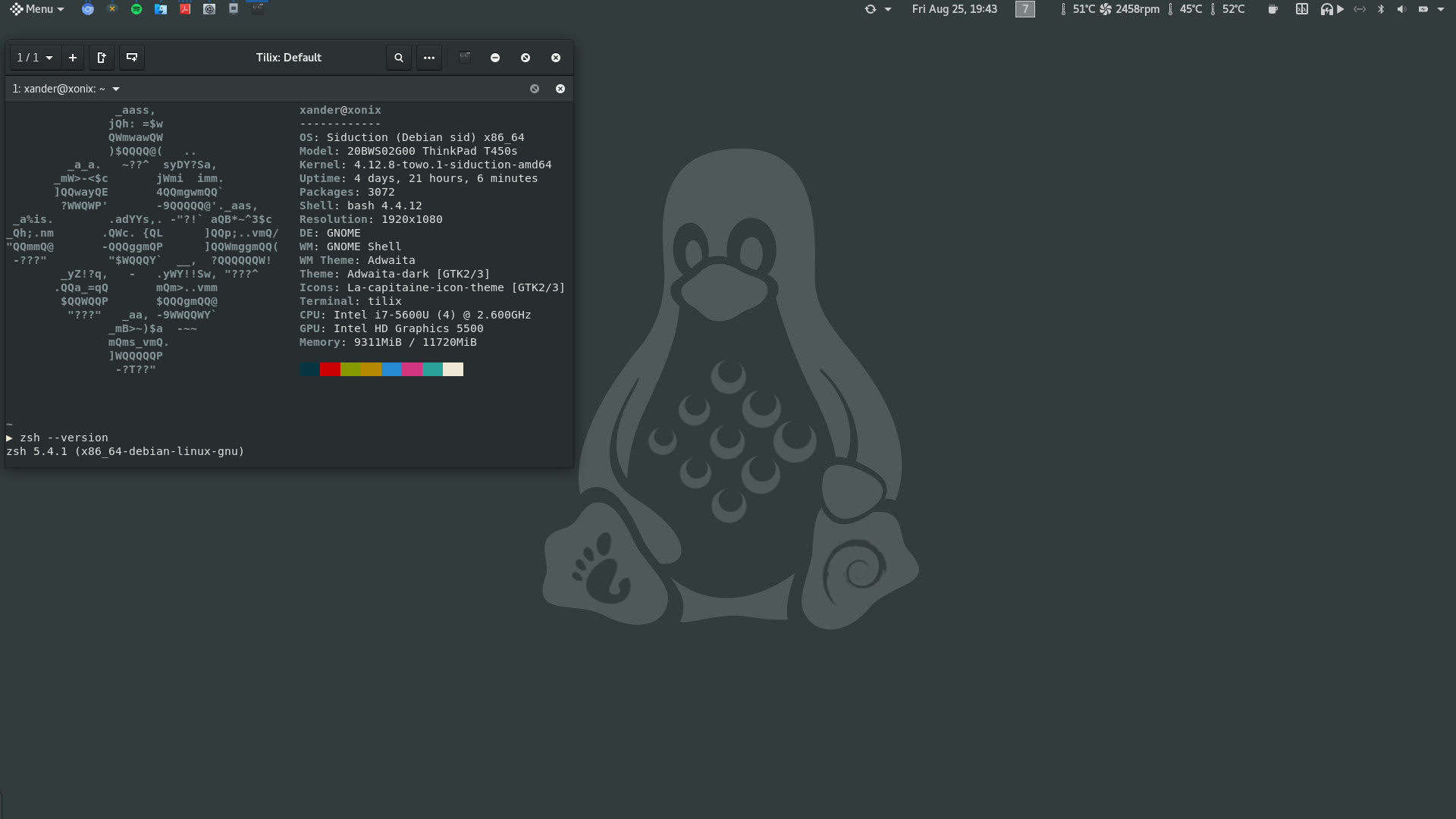Open the GNOME Menu in top panel
Image resolution: width=1456 pixels, height=819 pixels.
coord(36,9)
